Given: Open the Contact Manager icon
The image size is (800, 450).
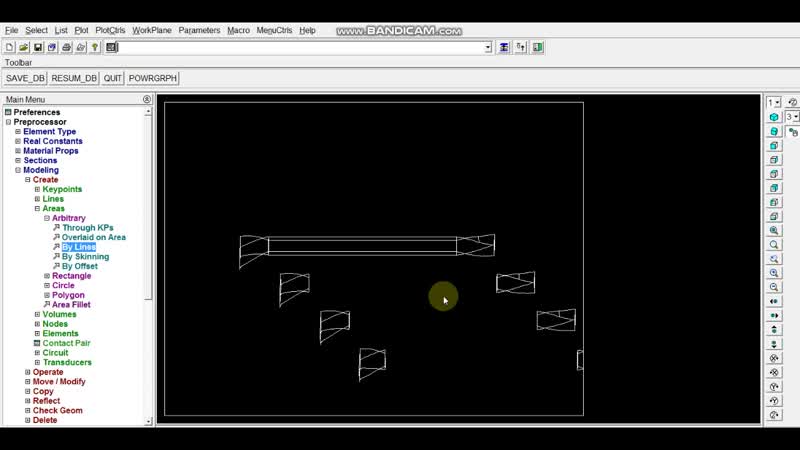Looking at the screenshot, I should point(538,47).
